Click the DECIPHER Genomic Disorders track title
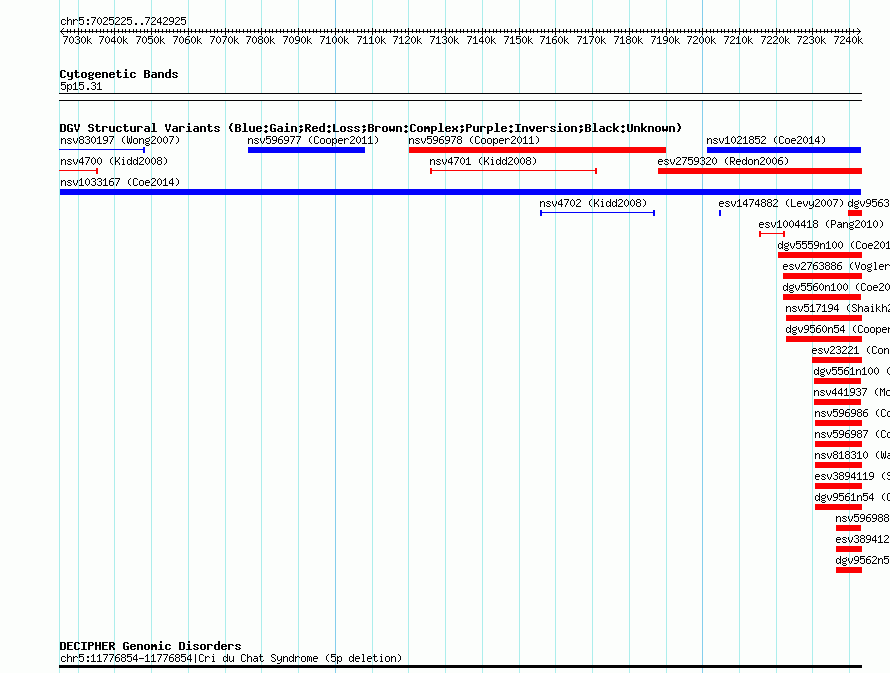The width and height of the screenshot is (890, 673). pyautogui.click(x=150, y=646)
